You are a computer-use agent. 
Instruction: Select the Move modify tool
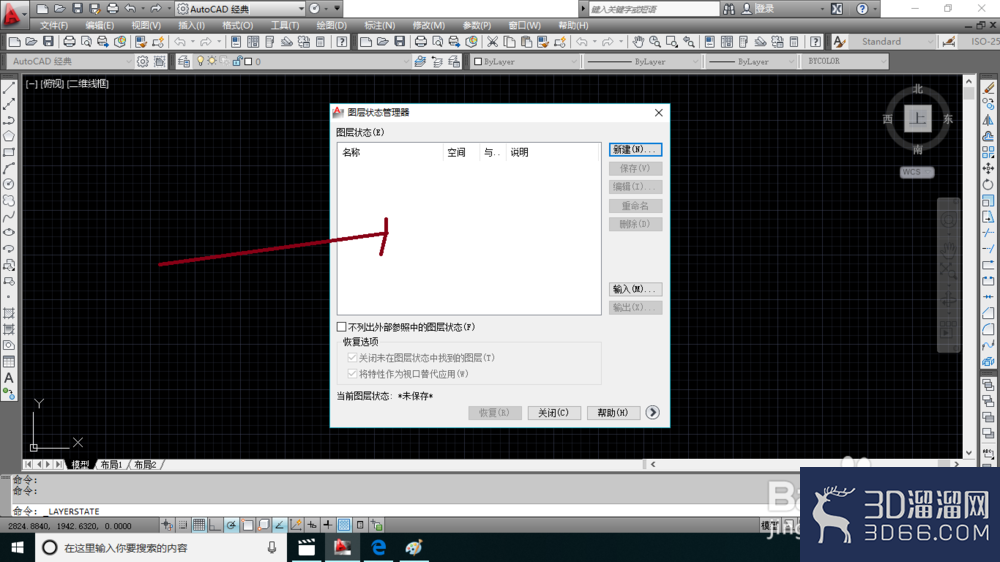[988, 168]
